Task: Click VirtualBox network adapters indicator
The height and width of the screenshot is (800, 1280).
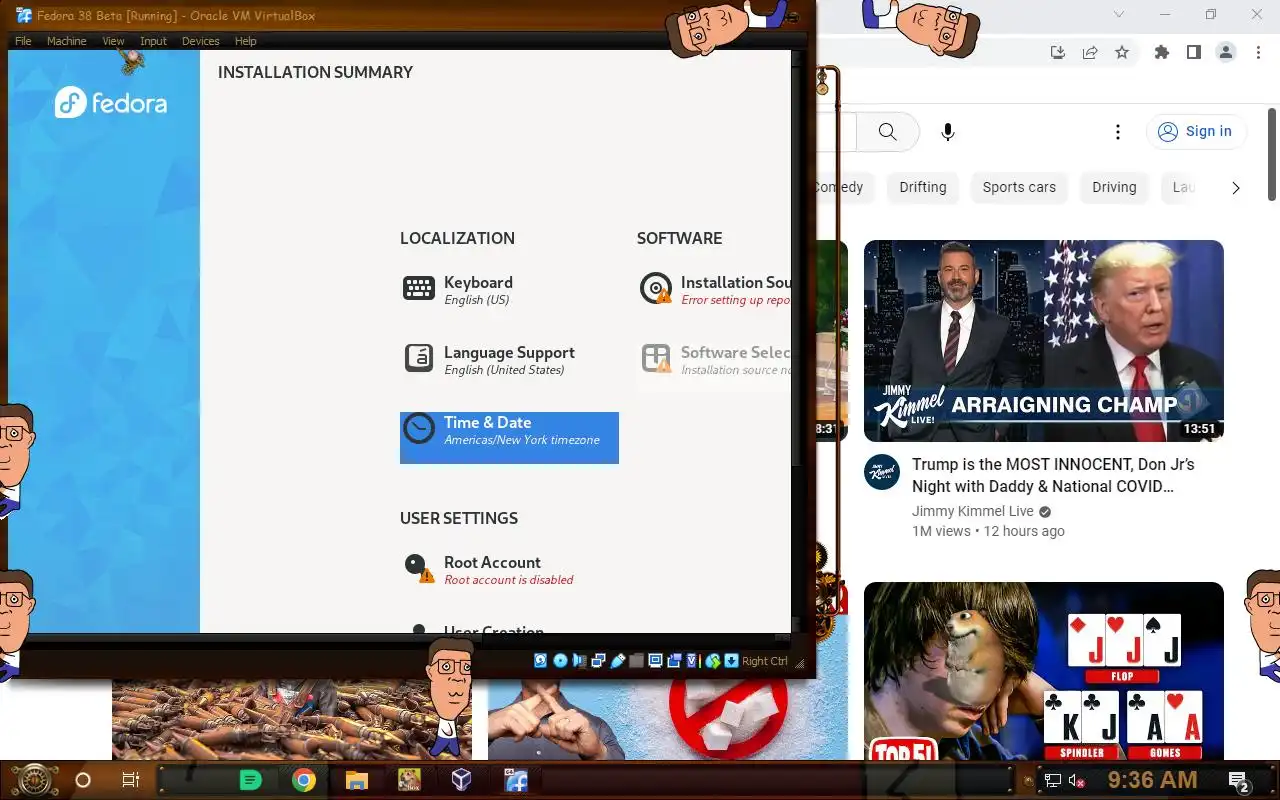Action: point(598,660)
